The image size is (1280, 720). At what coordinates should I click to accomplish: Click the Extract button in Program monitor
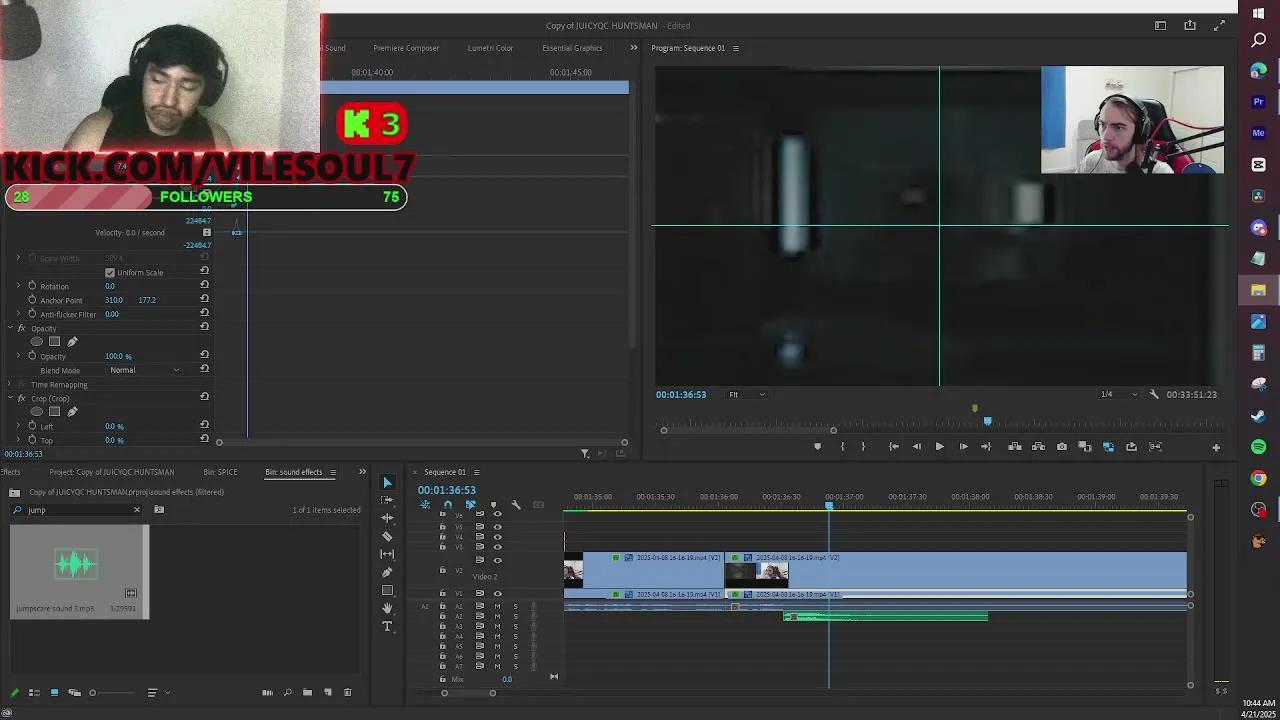coord(1038,447)
